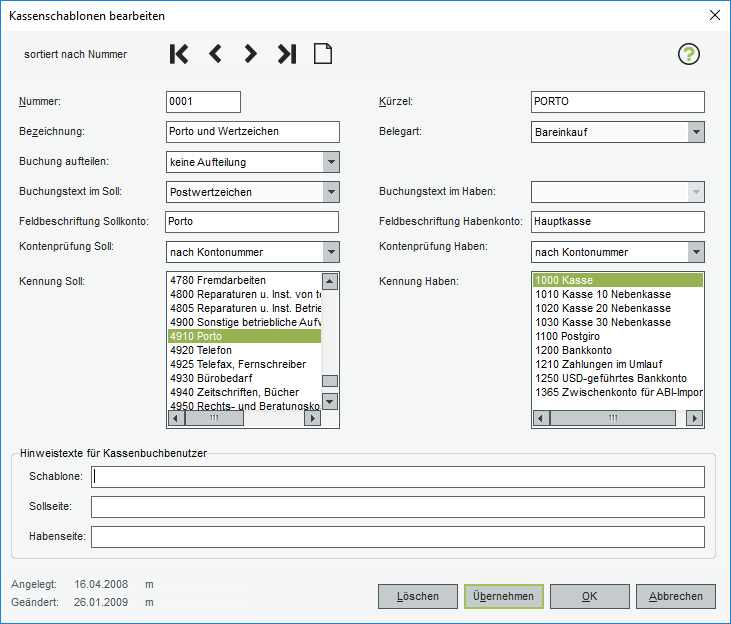731x624 pixels.
Task: Close the Kassenschablonen bearbeiten dialog
Action: tap(715, 15)
